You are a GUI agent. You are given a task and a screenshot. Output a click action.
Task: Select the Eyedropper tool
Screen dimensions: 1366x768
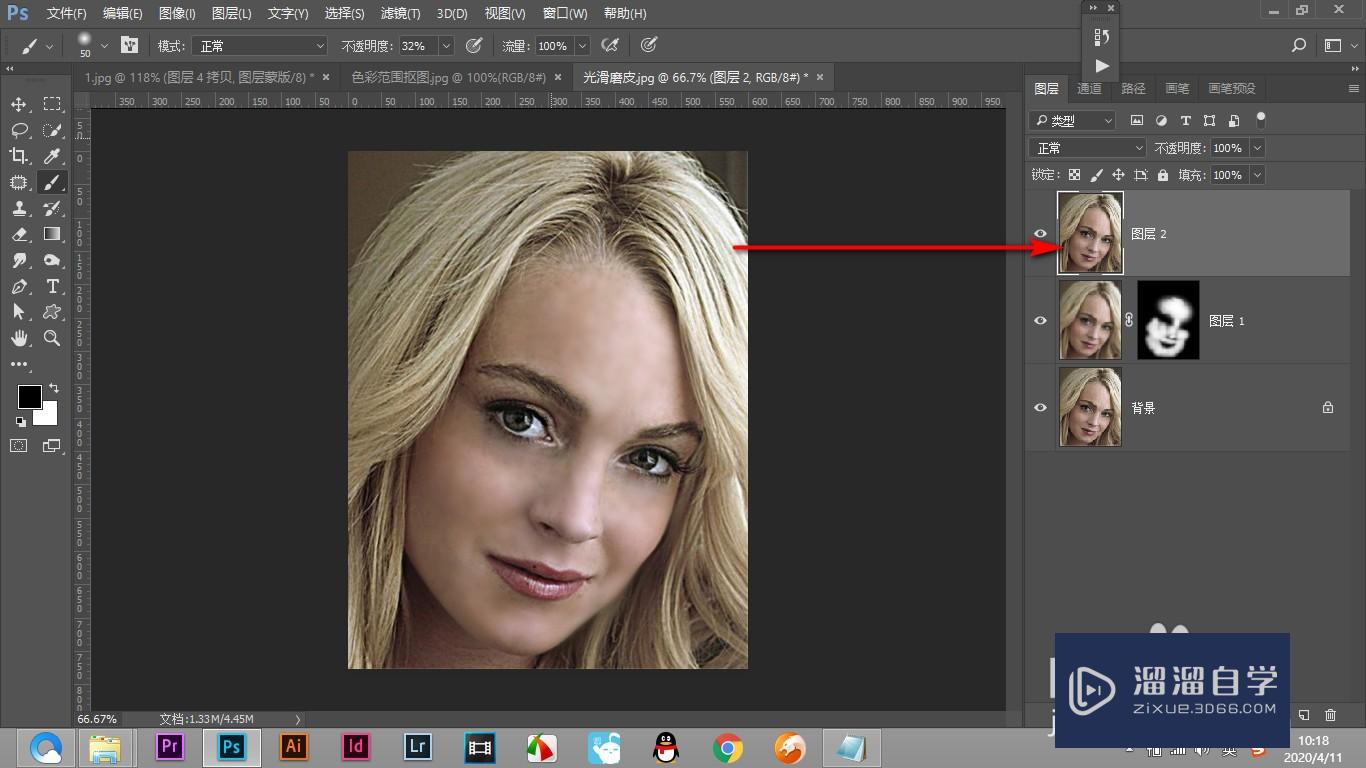pos(52,156)
